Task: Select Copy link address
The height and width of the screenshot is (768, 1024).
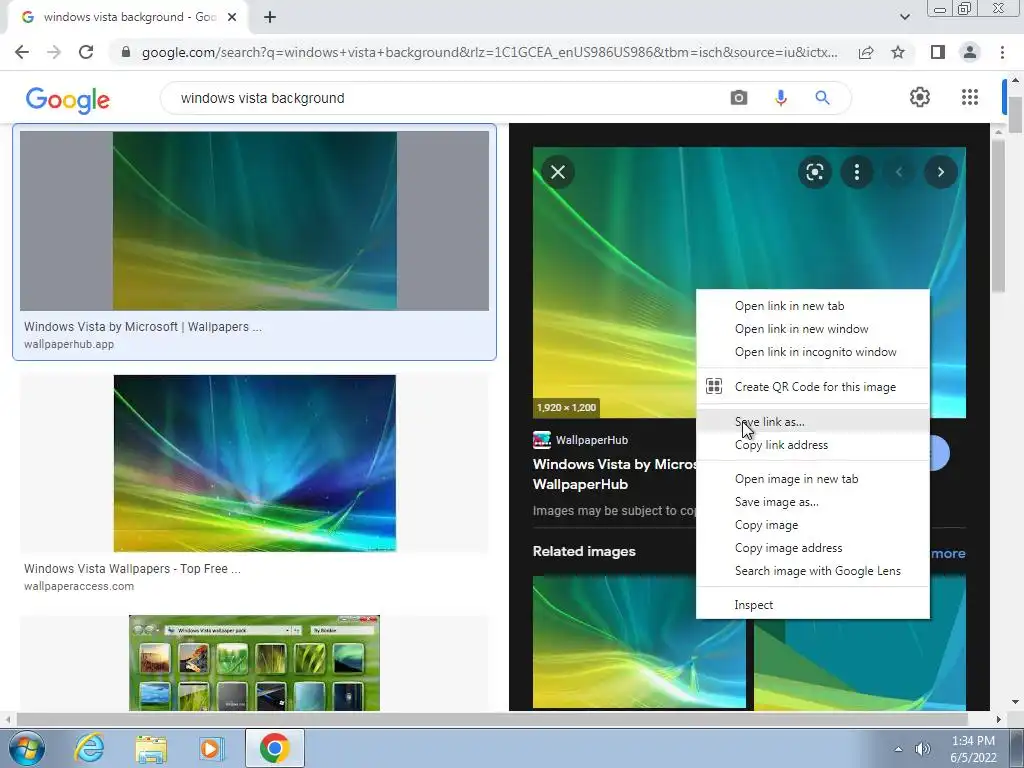Action: [x=812, y=445]
